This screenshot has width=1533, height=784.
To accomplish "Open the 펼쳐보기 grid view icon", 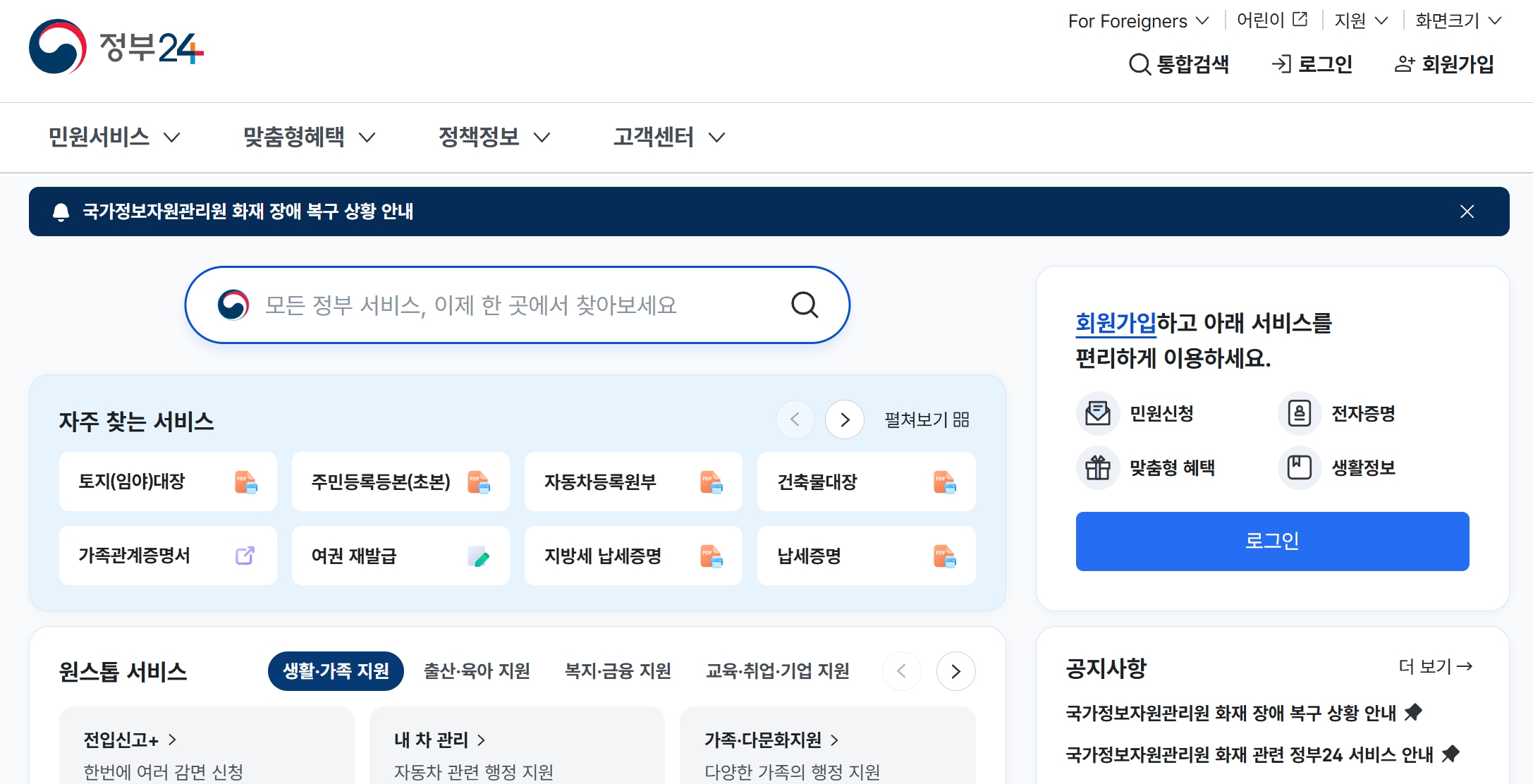I will point(961,419).
